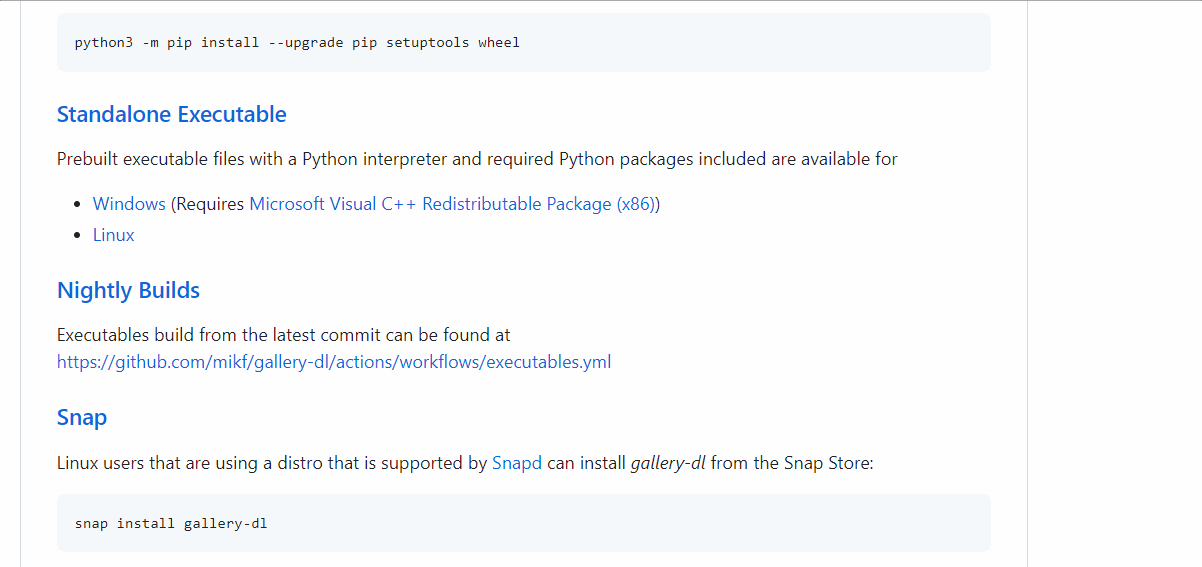Click the Snap section heading link
This screenshot has height=567, width=1202.
click(82, 418)
